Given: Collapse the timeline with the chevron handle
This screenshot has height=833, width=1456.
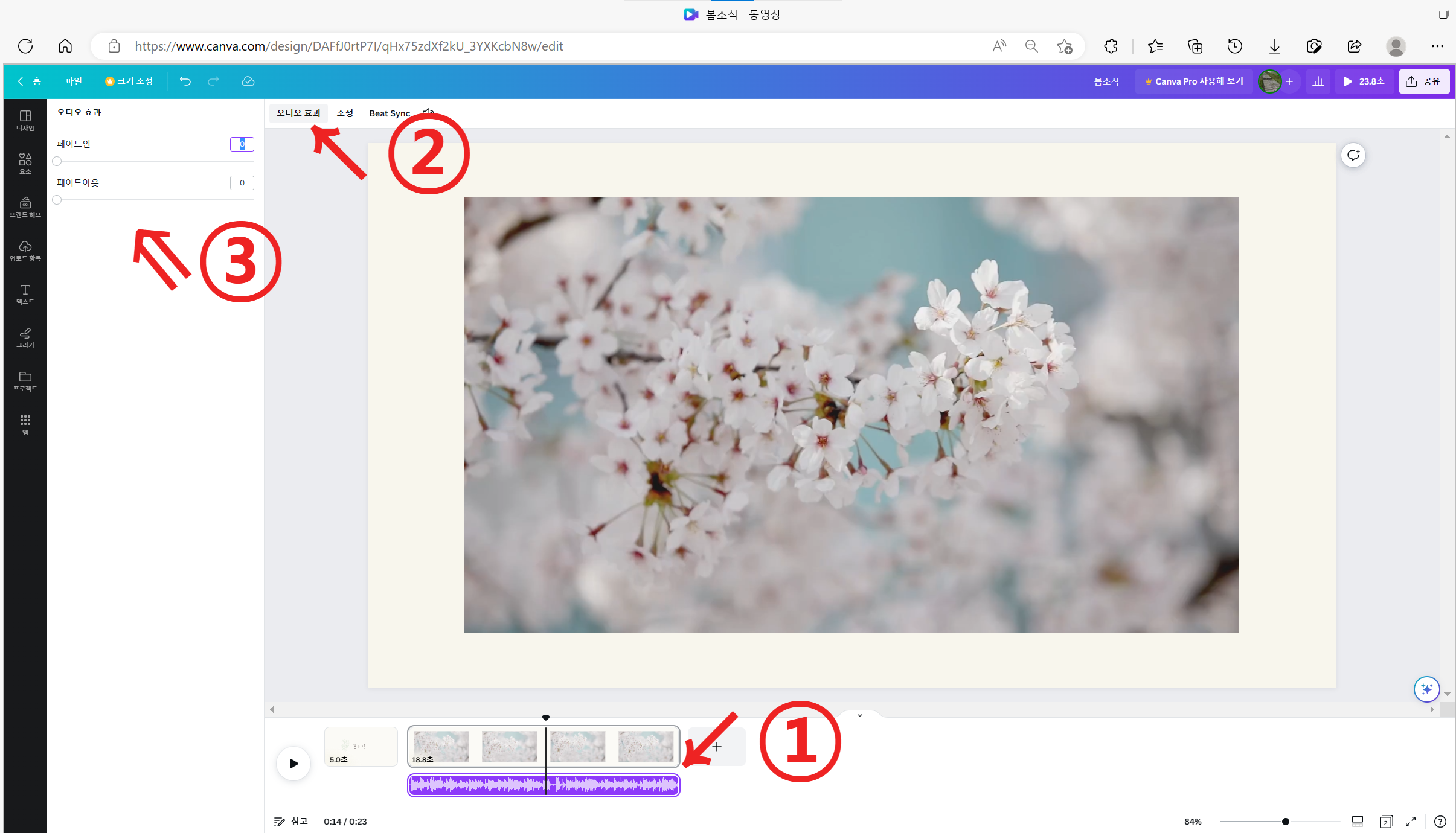Looking at the screenshot, I should tap(860, 715).
